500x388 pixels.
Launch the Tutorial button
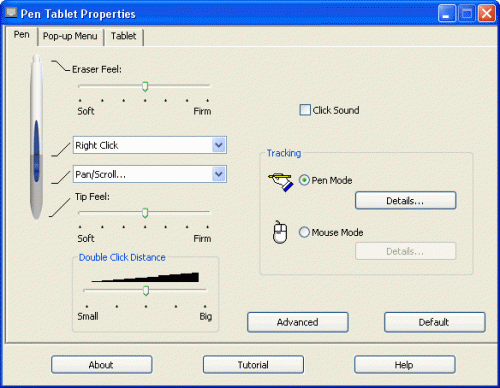coord(253,365)
